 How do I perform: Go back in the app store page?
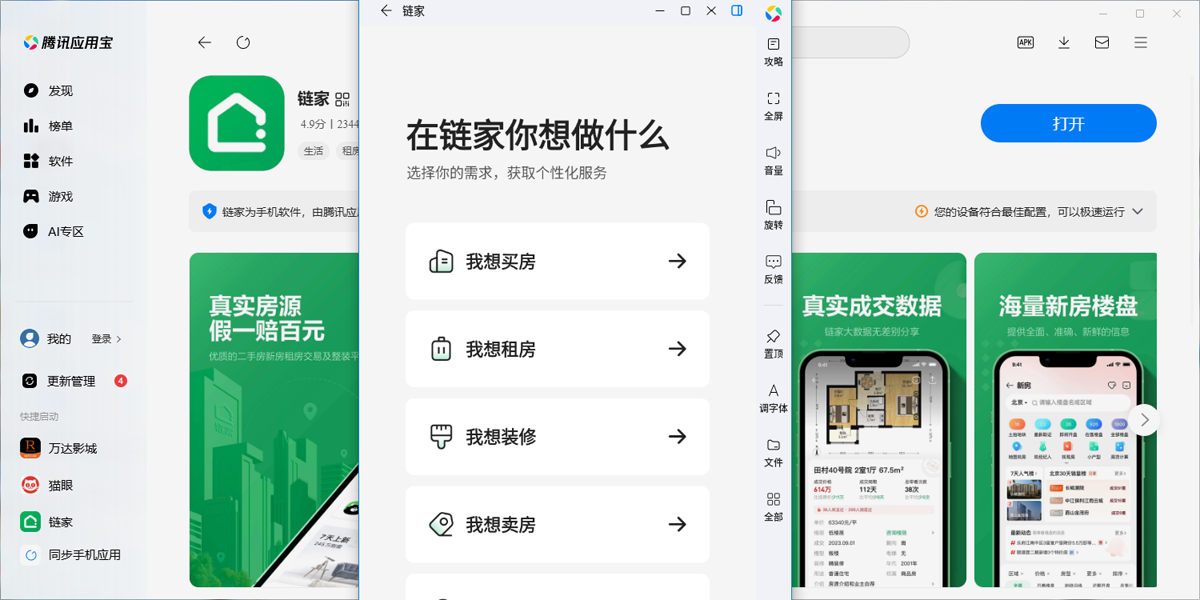pos(204,42)
